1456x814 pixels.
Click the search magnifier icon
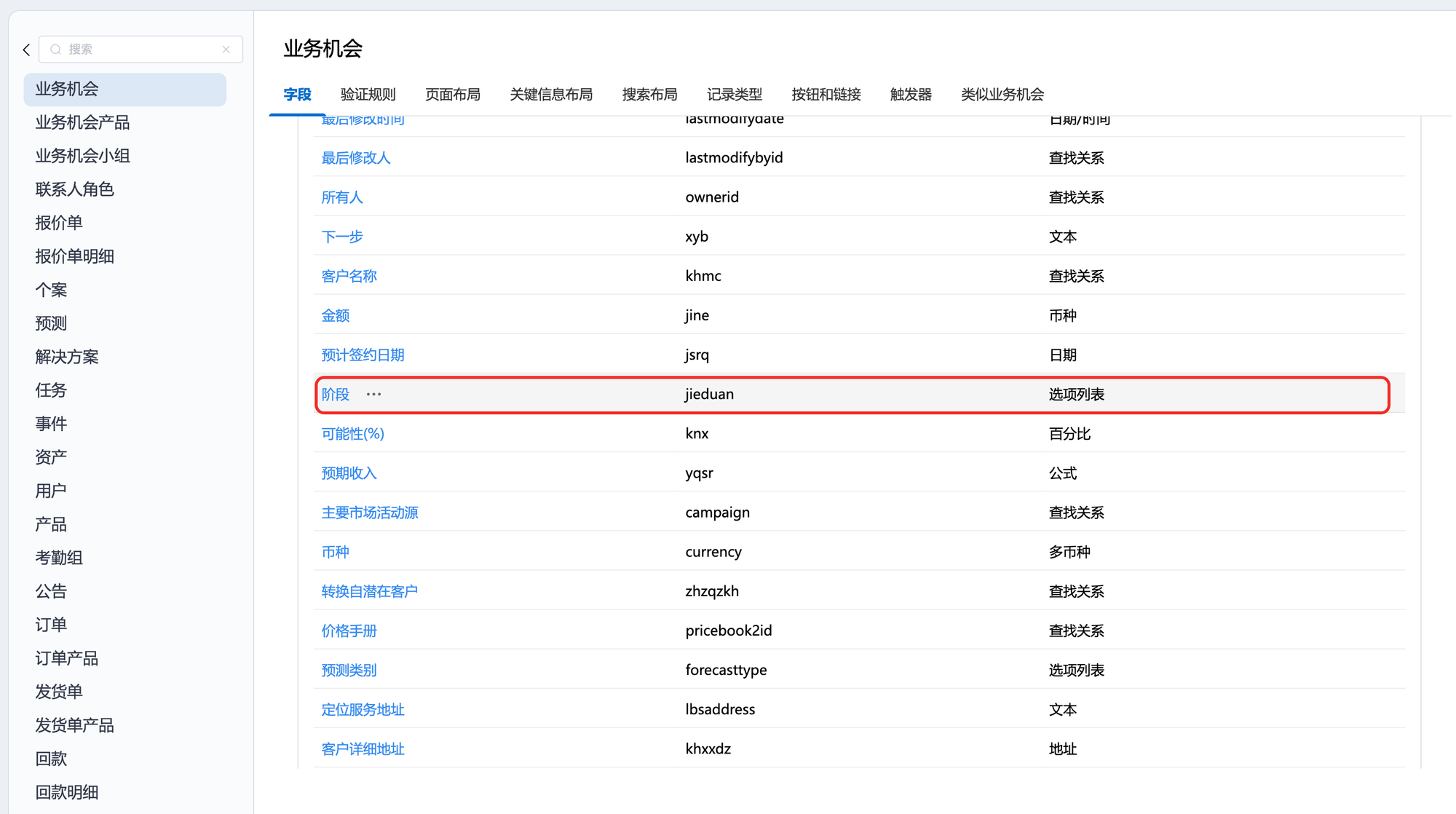tap(55, 50)
